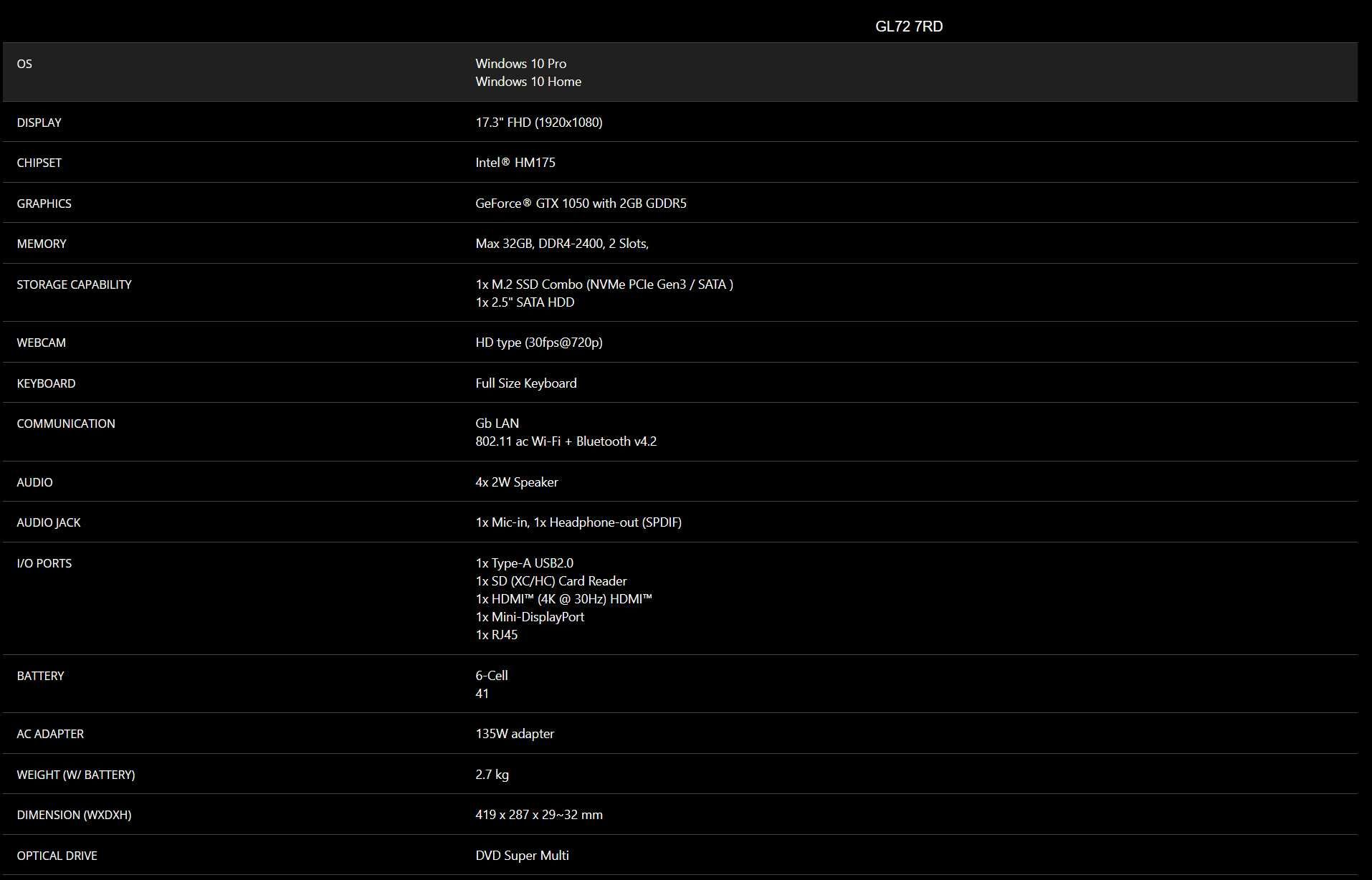The height and width of the screenshot is (880, 1372).
Task: Click the KEYBOARD row label
Action: click(46, 383)
